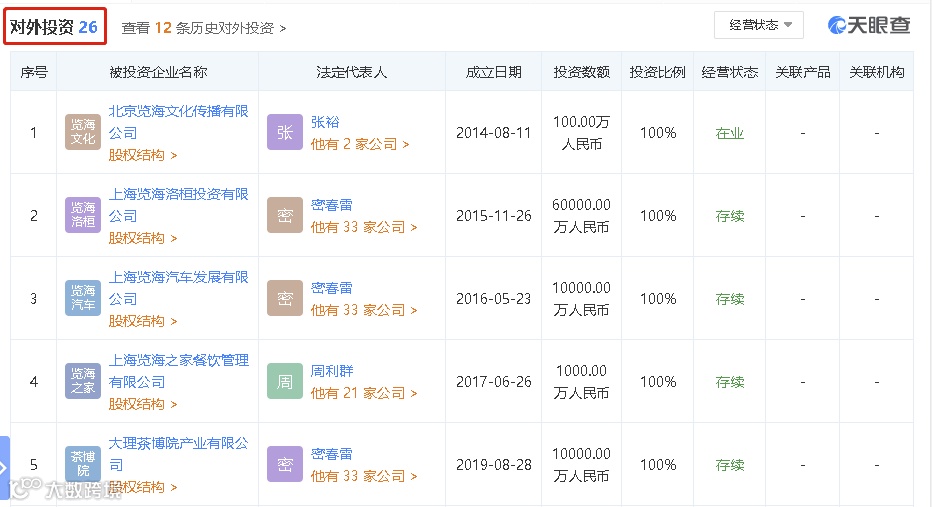View 股权结构 of 上海览海洛桓投资
This screenshot has height=507, width=932.
pyautogui.click(x=143, y=238)
